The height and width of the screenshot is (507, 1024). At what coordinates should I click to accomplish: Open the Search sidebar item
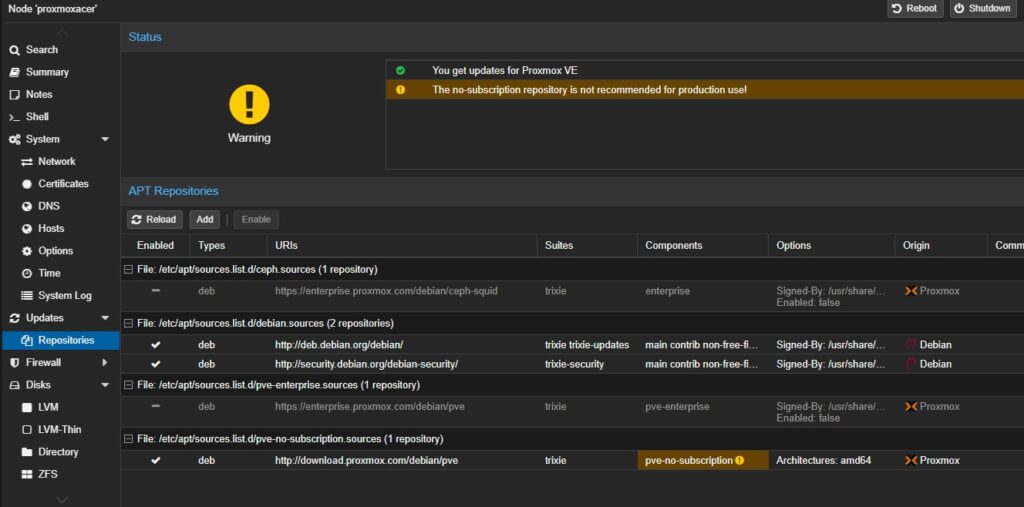click(42, 50)
